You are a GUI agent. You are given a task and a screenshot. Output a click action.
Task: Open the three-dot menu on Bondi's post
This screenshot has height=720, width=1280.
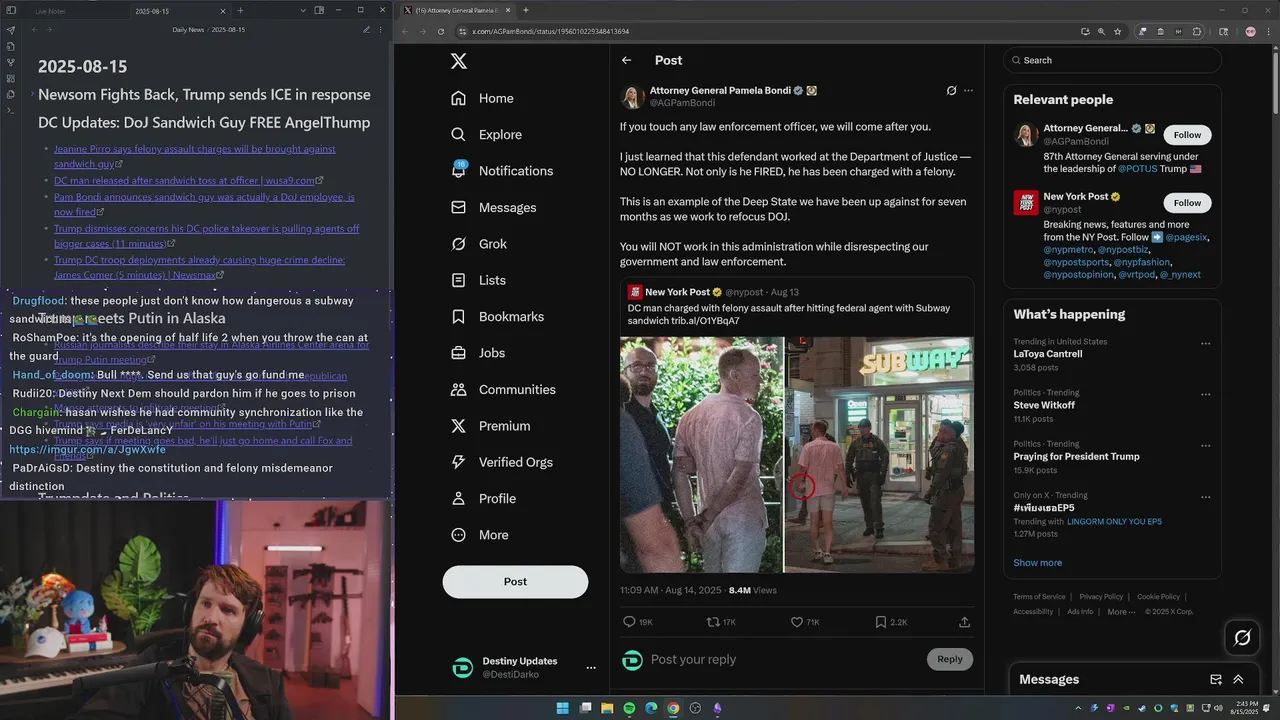pyautogui.click(x=968, y=90)
